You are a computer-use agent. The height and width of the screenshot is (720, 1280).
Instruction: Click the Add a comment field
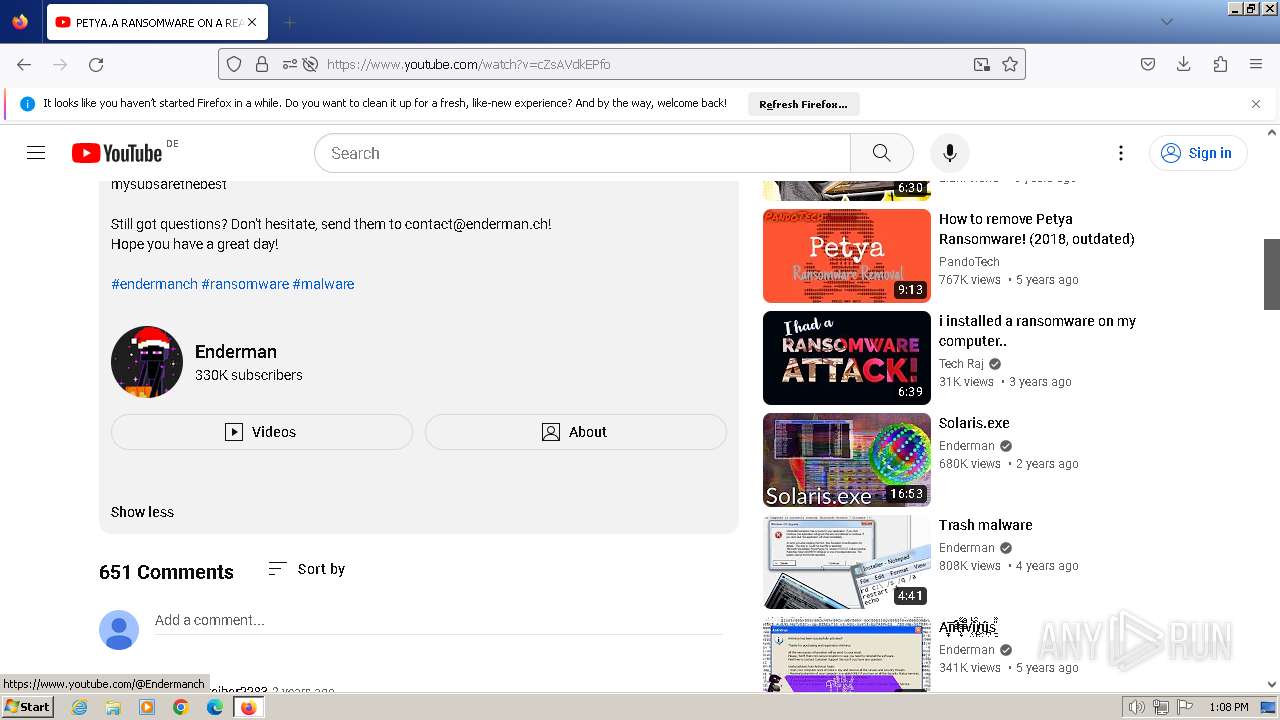[438, 621]
